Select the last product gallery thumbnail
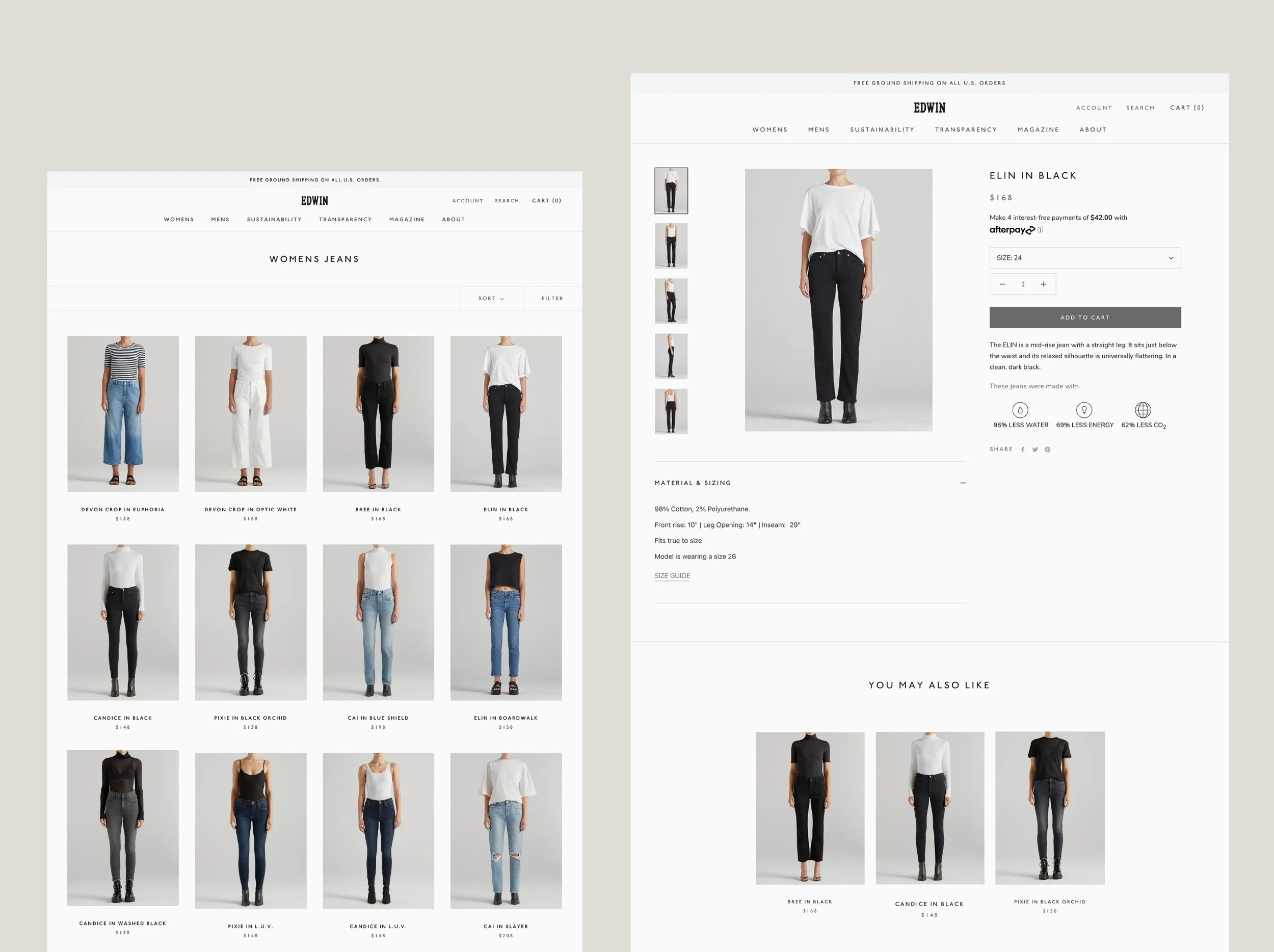Image resolution: width=1274 pixels, height=952 pixels. 671,411
